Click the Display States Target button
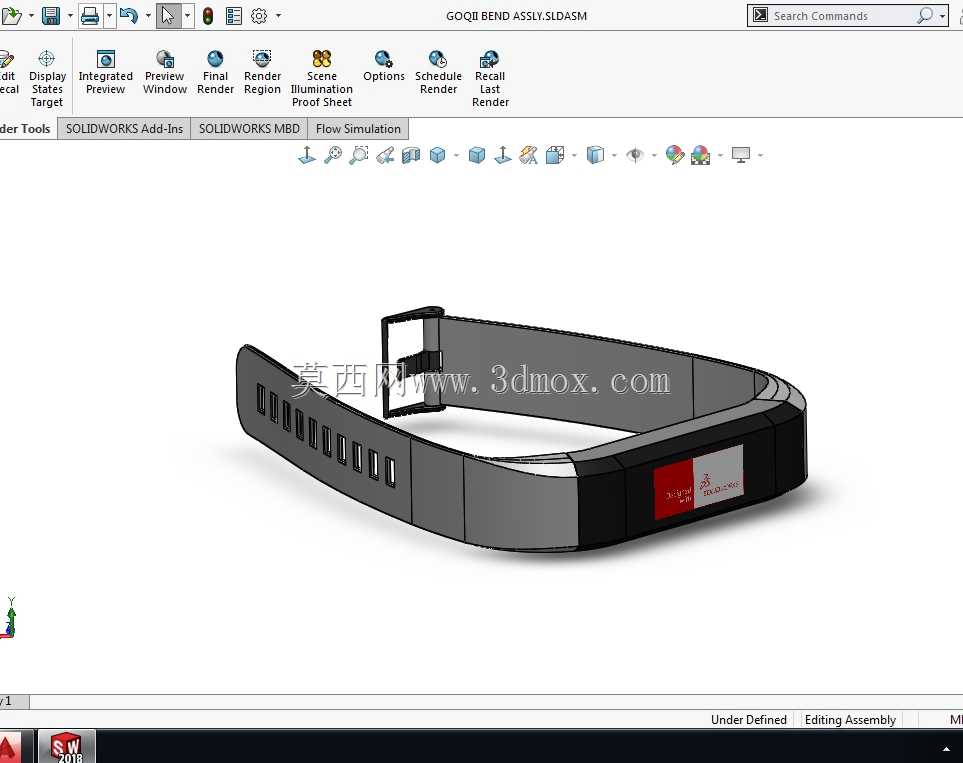This screenshot has width=963, height=763. click(47, 79)
